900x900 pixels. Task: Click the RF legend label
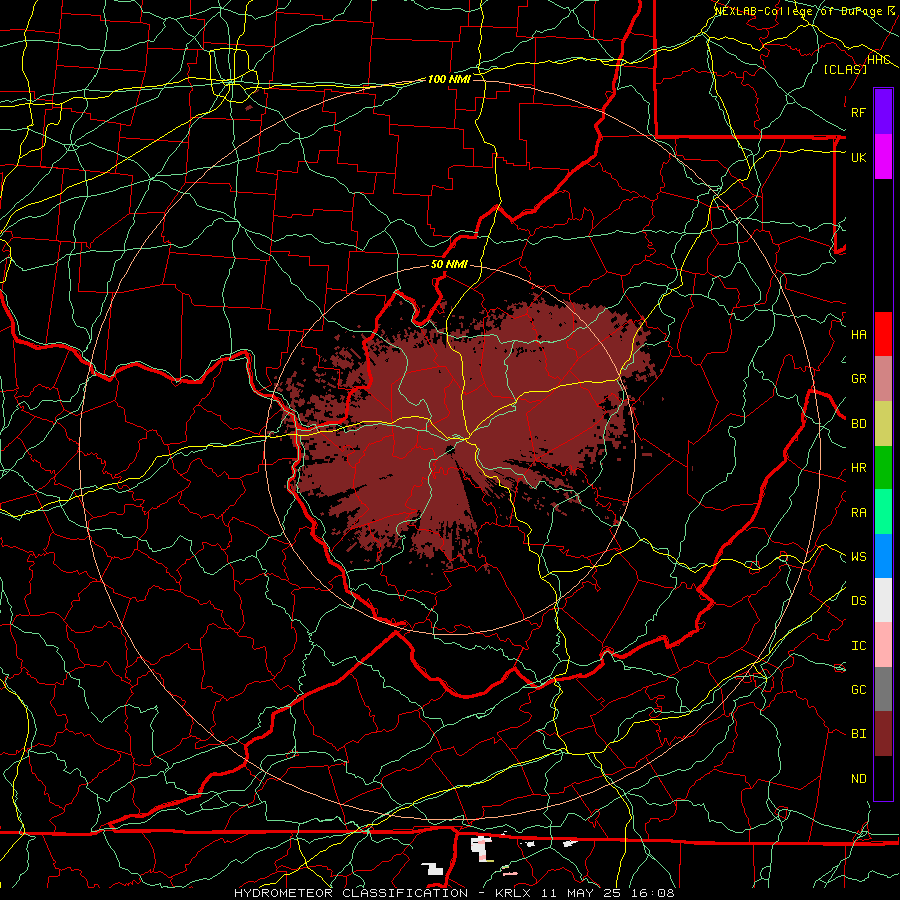pos(858,112)
